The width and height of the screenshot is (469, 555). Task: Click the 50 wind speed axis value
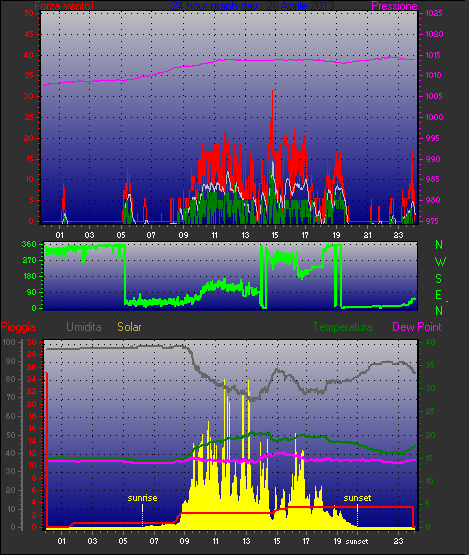point(29,13)
